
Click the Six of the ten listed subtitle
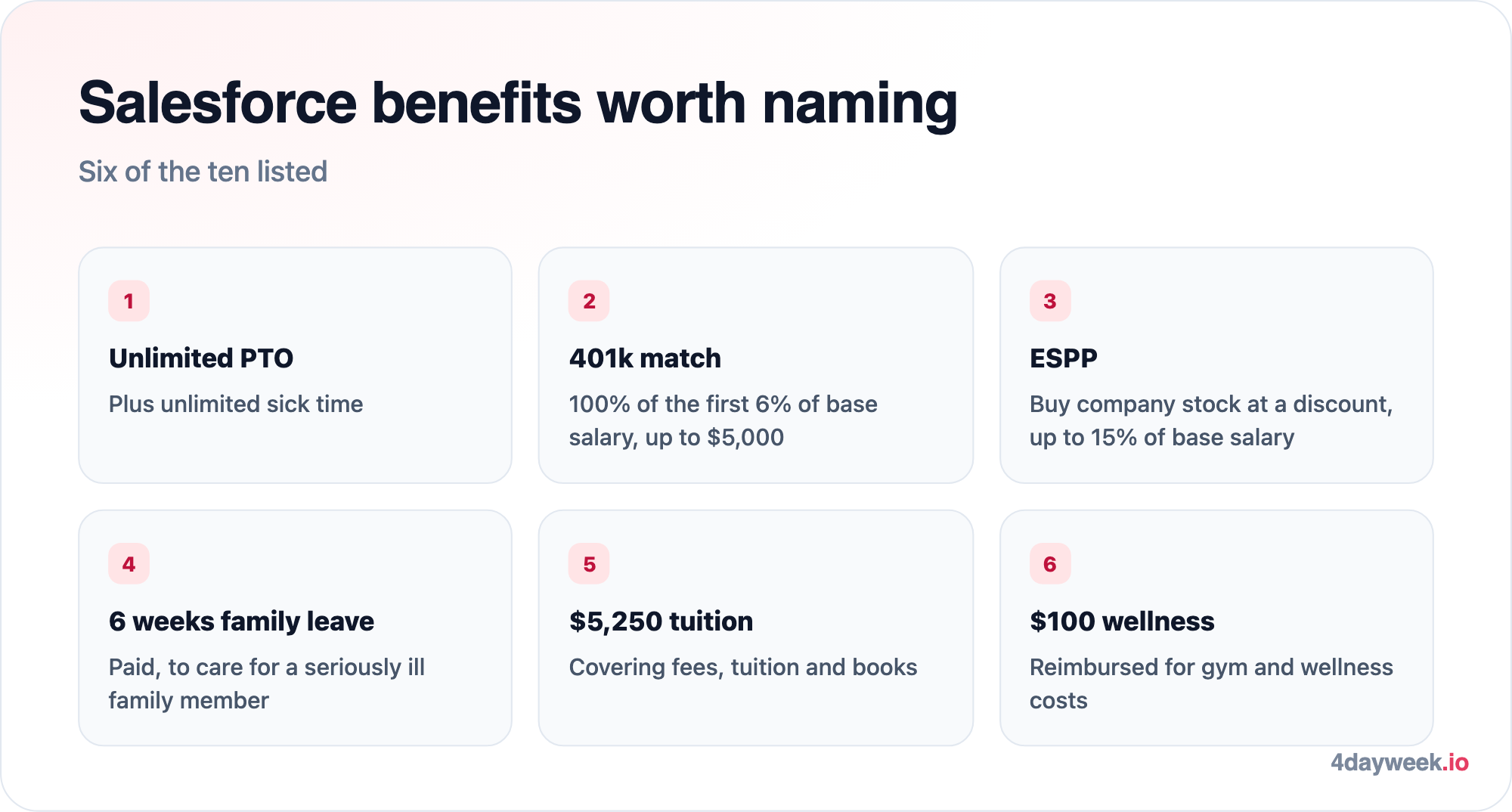203,172
